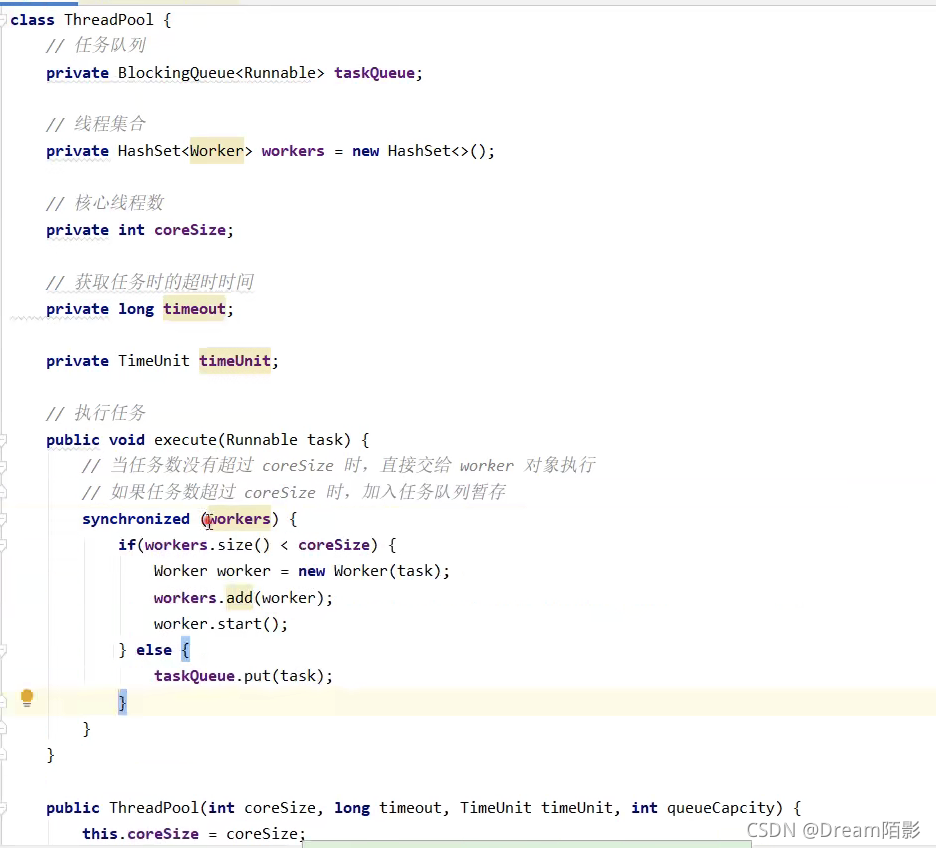Click taskQueue in the private field declaration
The height and width of the screenshot is (848, 936).
pyautogui.click(x=374, y=73)
